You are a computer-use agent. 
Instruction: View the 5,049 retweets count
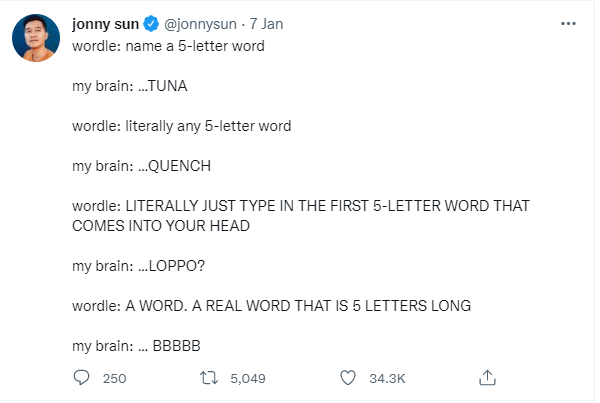click(x=247, y=378)
